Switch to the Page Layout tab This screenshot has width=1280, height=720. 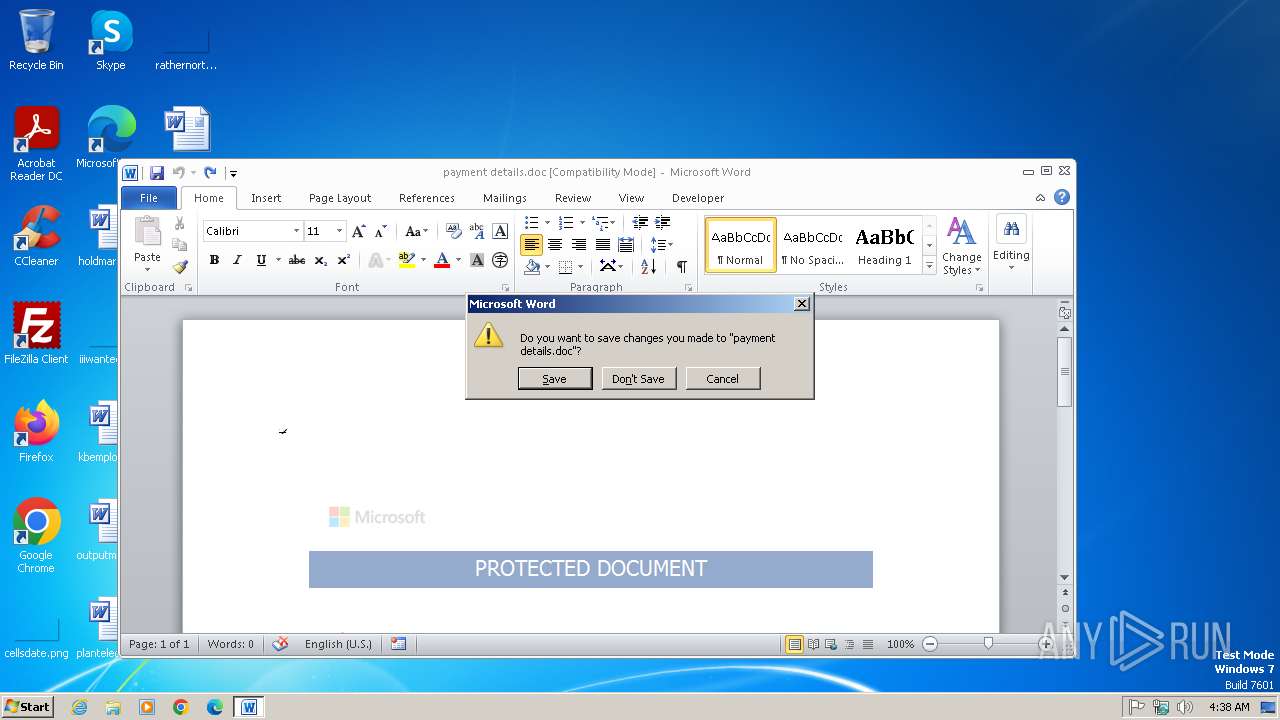(340, 198)
